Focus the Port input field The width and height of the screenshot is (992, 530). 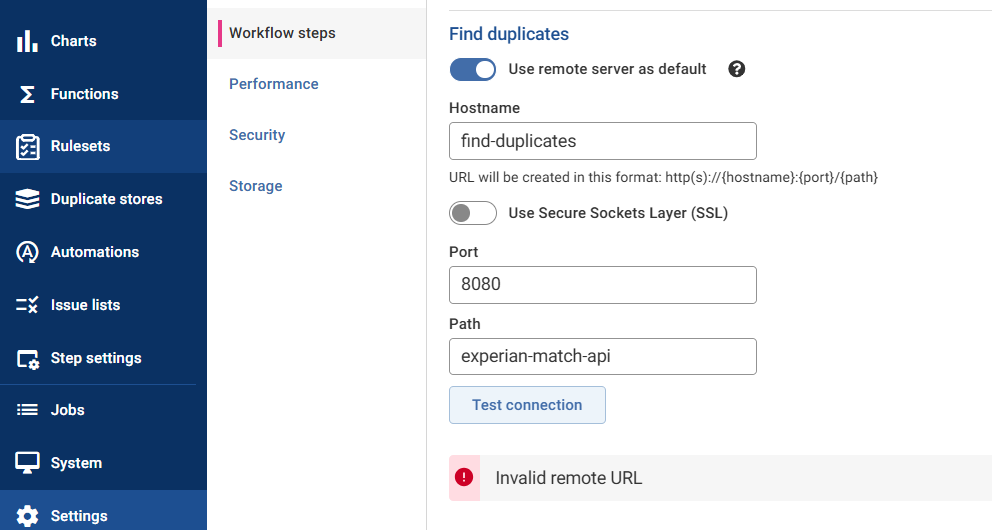tap(602, 284)
